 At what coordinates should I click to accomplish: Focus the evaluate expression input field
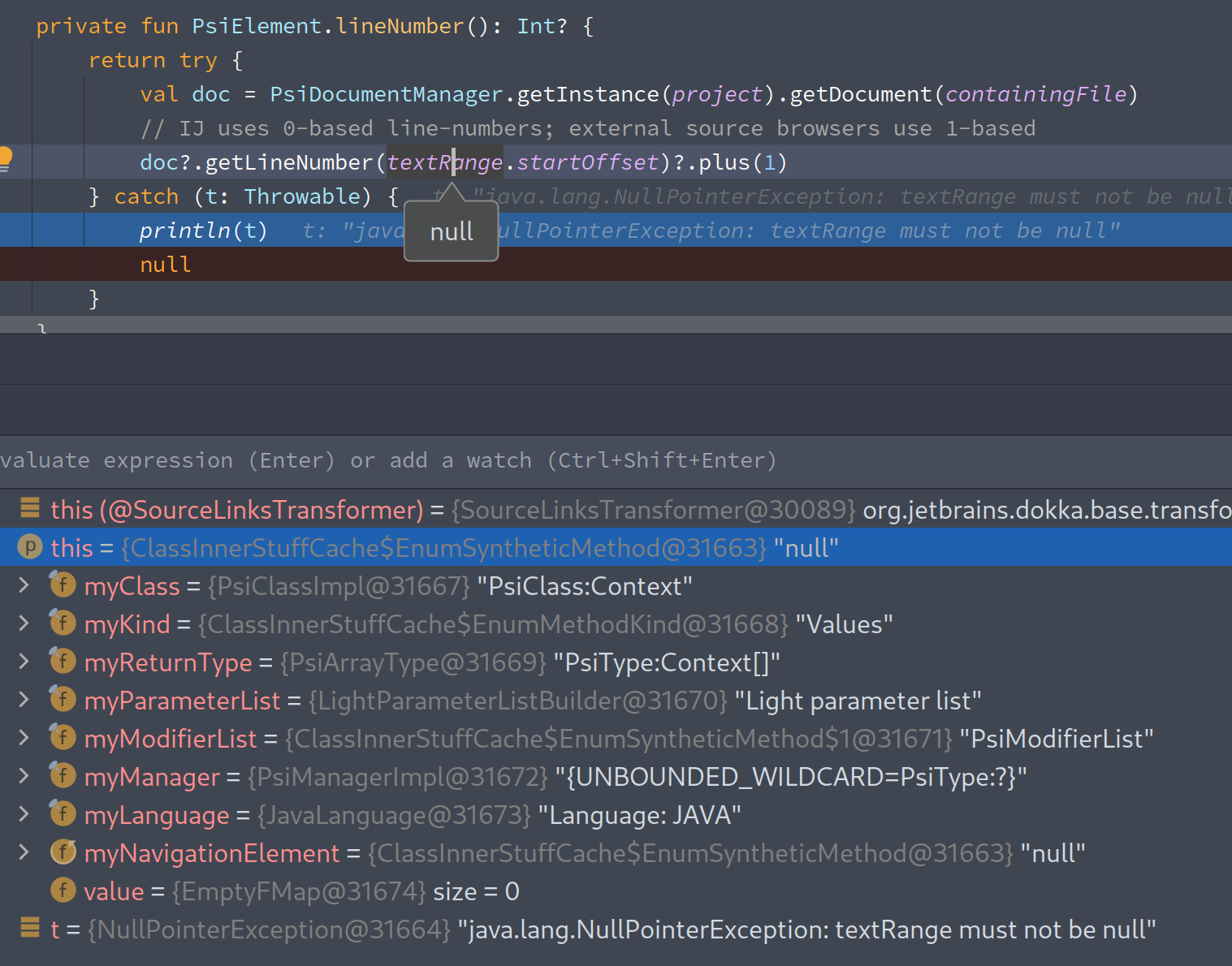(x=616, y=460)
